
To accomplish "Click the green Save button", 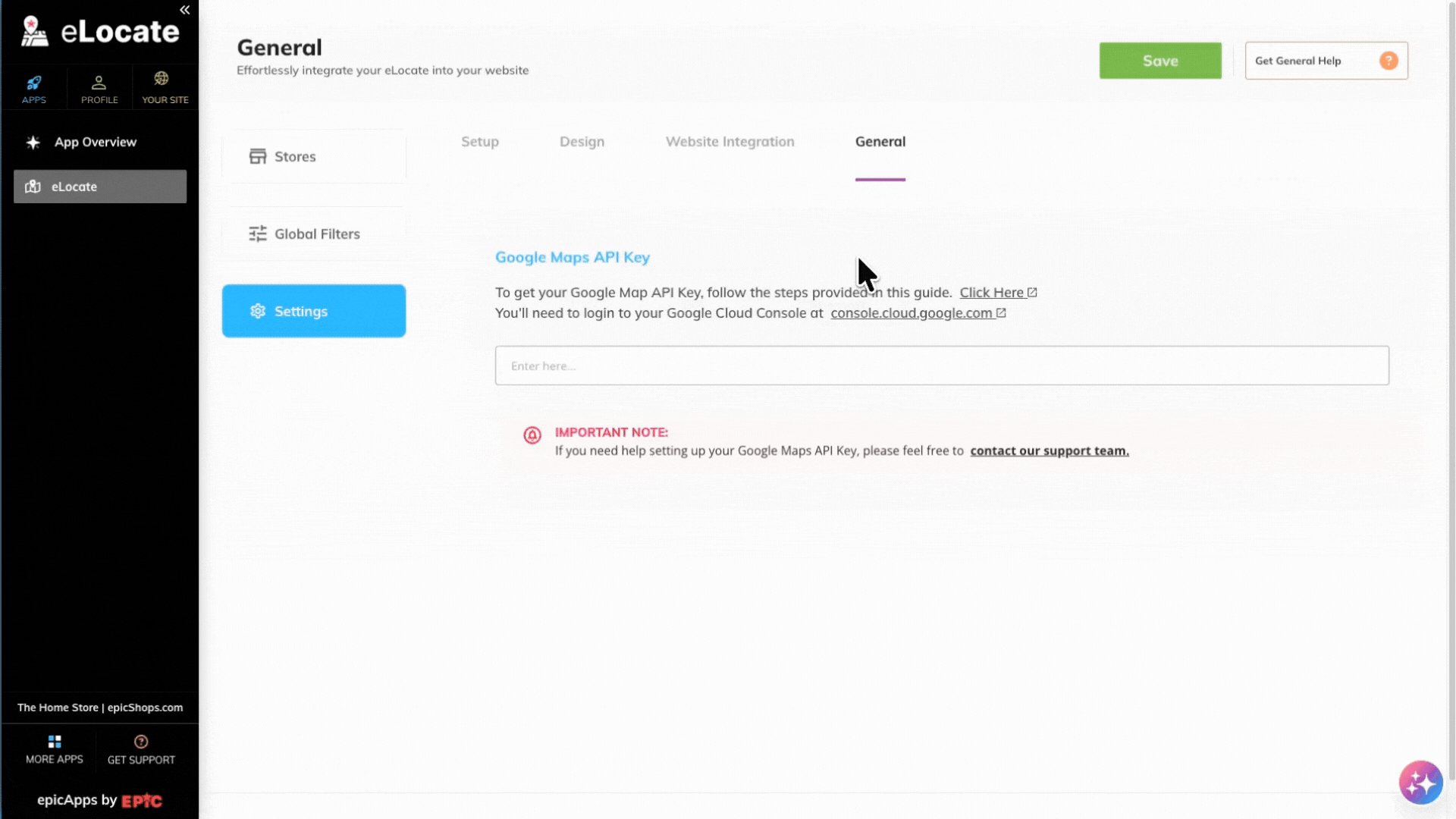I will click(x=1160, y=61).
